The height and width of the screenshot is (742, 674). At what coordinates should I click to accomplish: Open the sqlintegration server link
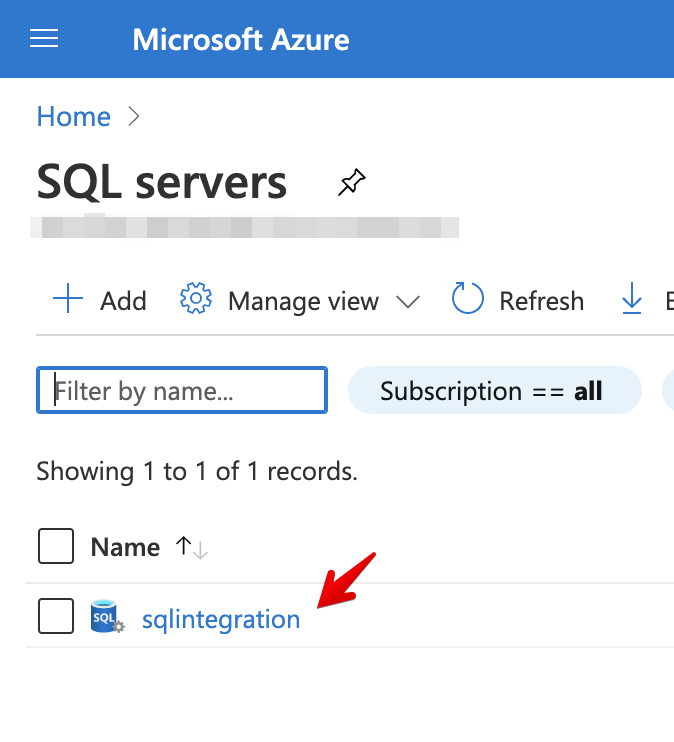coord(221,619)
